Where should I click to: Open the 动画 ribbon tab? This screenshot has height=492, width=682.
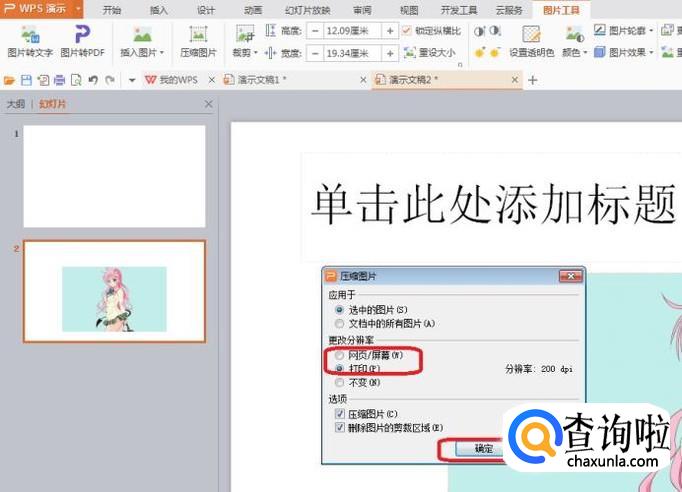pos(253,10)
